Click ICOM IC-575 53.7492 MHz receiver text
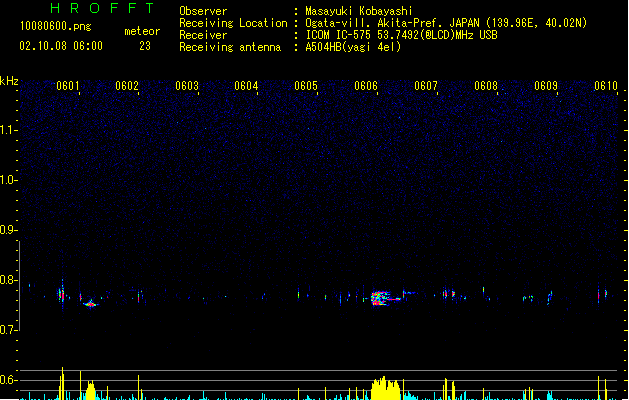The width and height of the screenshot is (629, 400). (401, 35)
